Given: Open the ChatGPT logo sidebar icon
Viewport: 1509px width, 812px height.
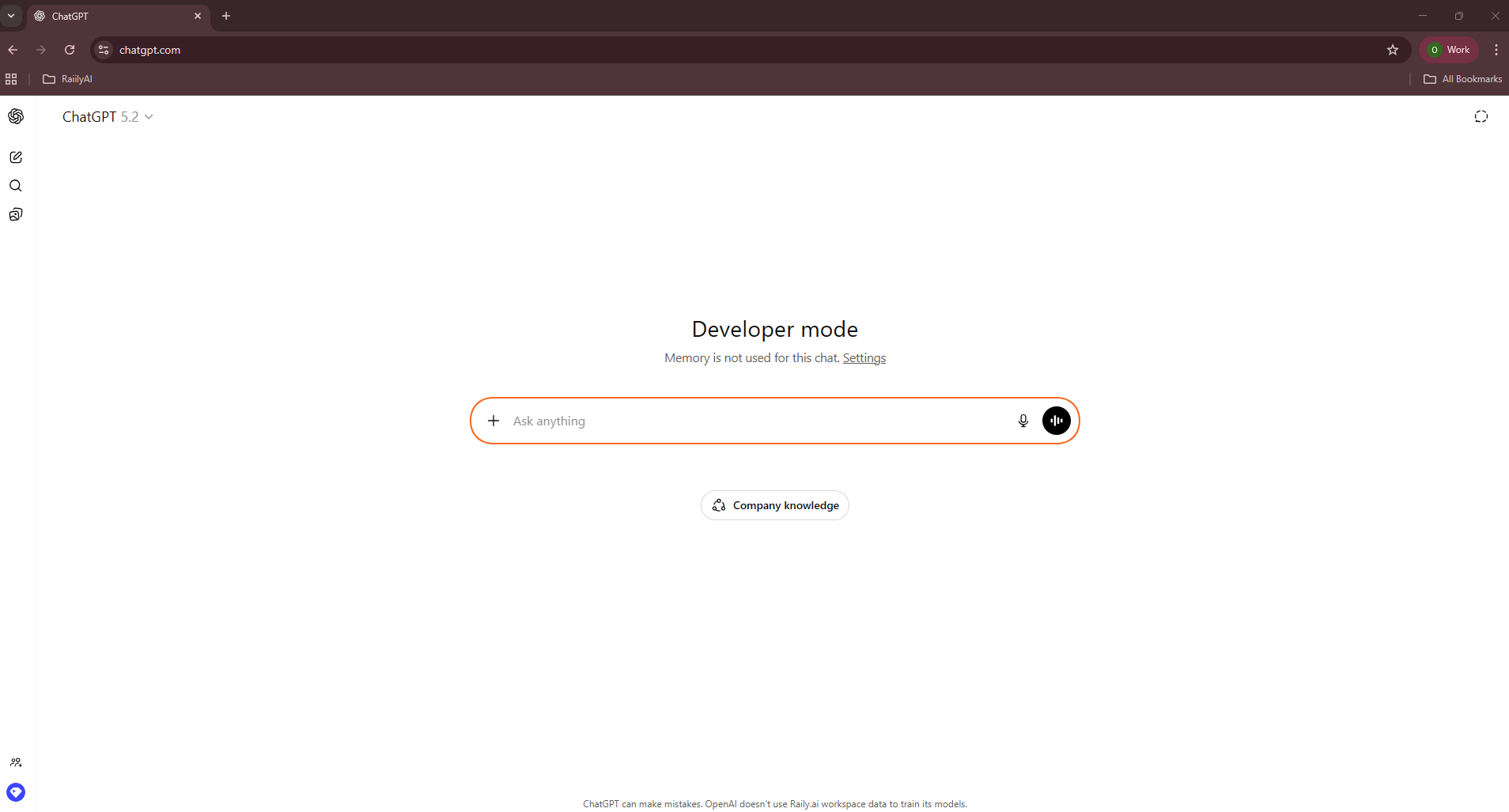Looking at the screenshot, I should pos(16,116).
